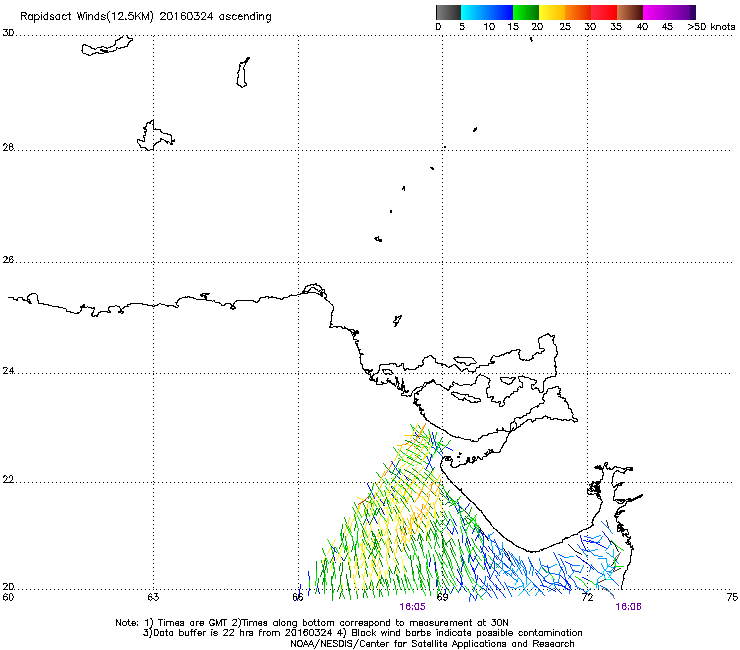Screen dimensions: 740x650
Task: Click the green 15–20 knots legend swatch
Action: tap(526, 12)
